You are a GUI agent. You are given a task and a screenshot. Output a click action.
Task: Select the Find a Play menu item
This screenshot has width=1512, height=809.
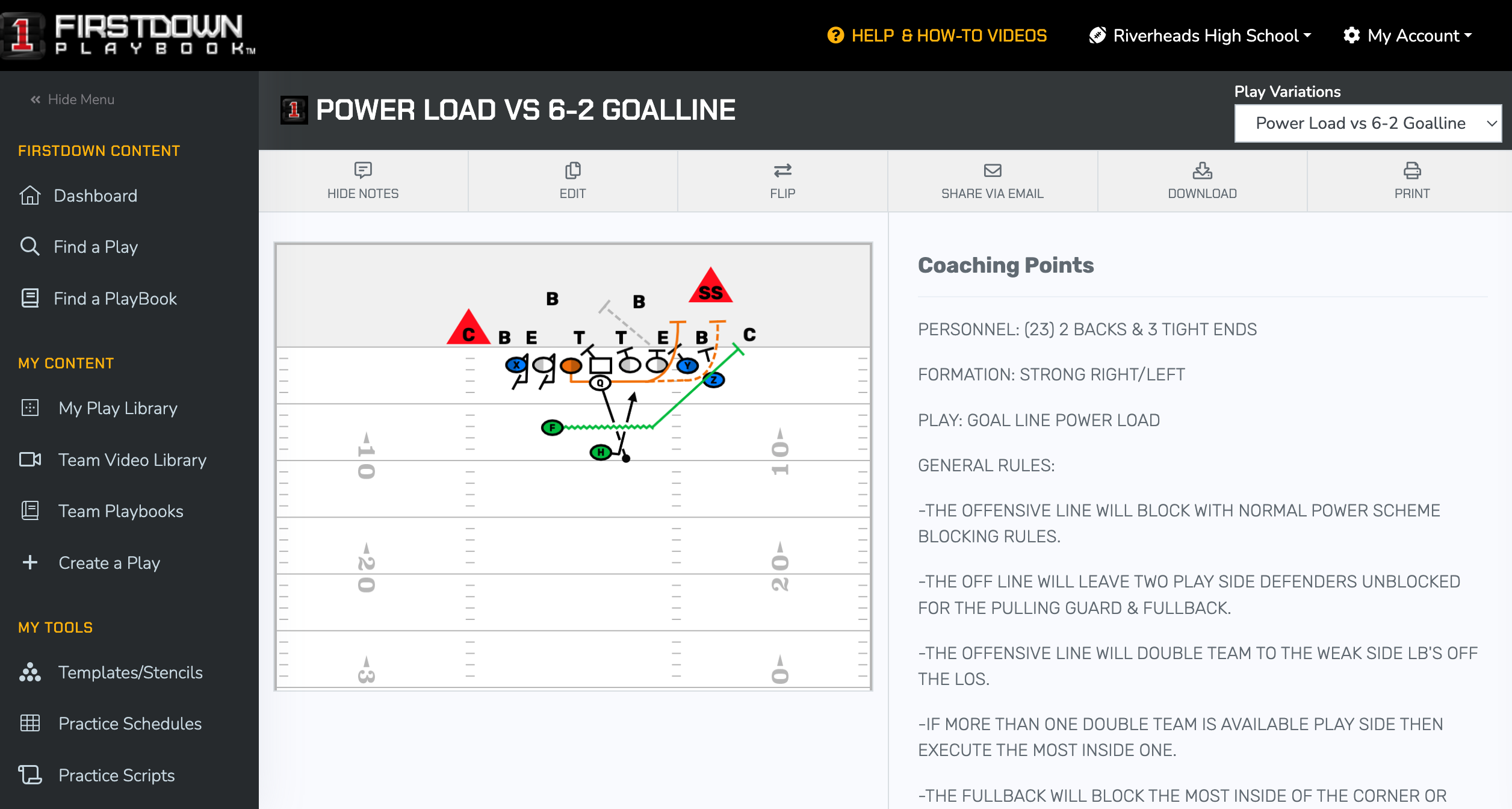coord(95,246)
